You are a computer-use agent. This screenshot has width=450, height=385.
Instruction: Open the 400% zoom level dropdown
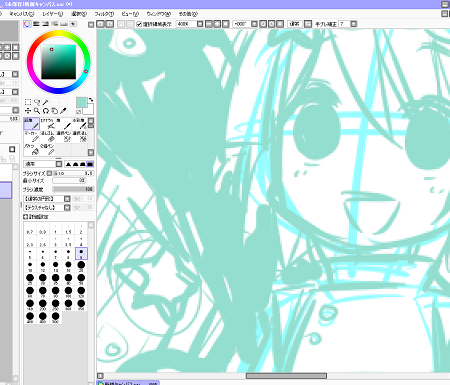click(200, 24)
